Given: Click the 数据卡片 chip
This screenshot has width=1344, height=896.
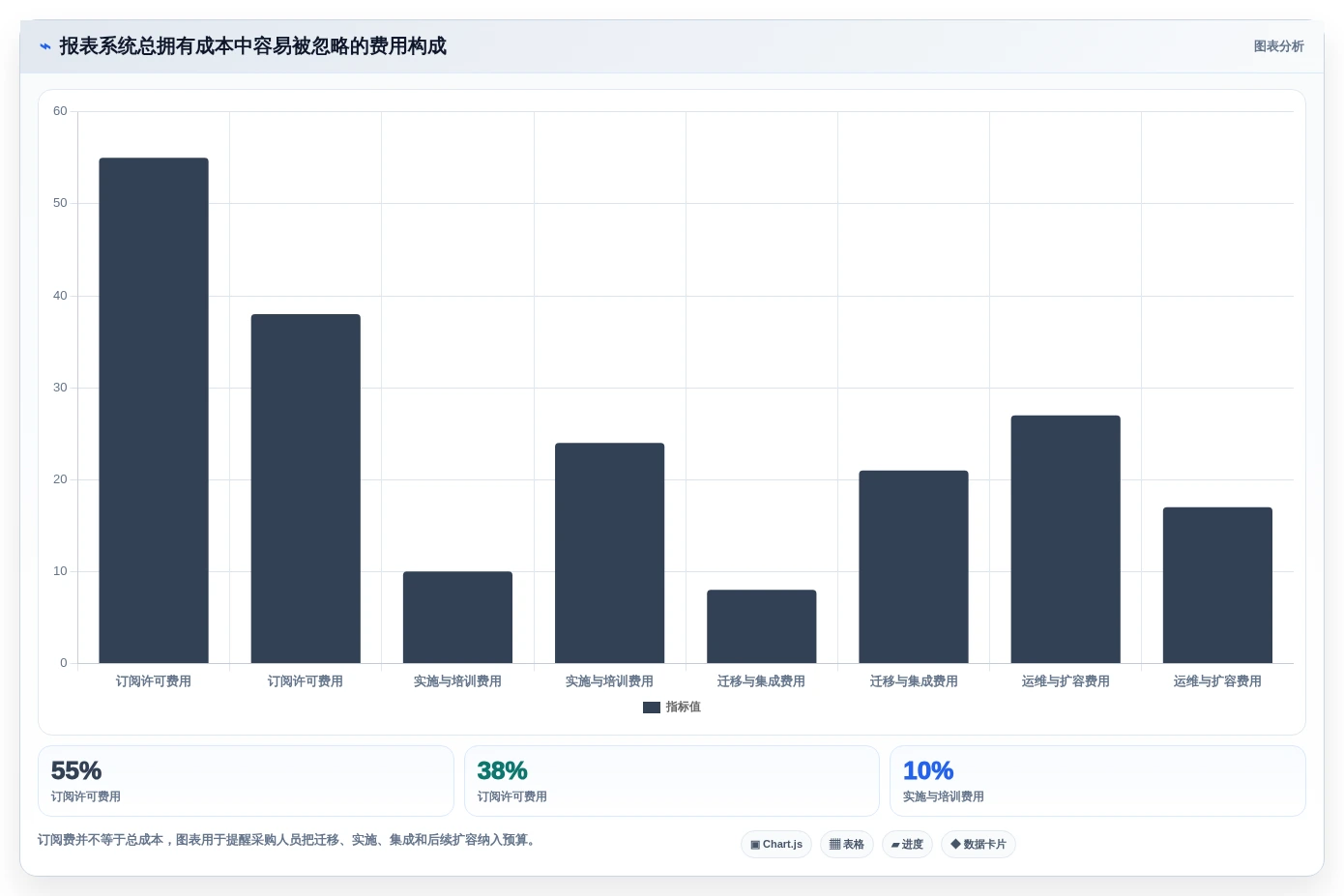Looking at the screenshot, I should coord(979,844).
